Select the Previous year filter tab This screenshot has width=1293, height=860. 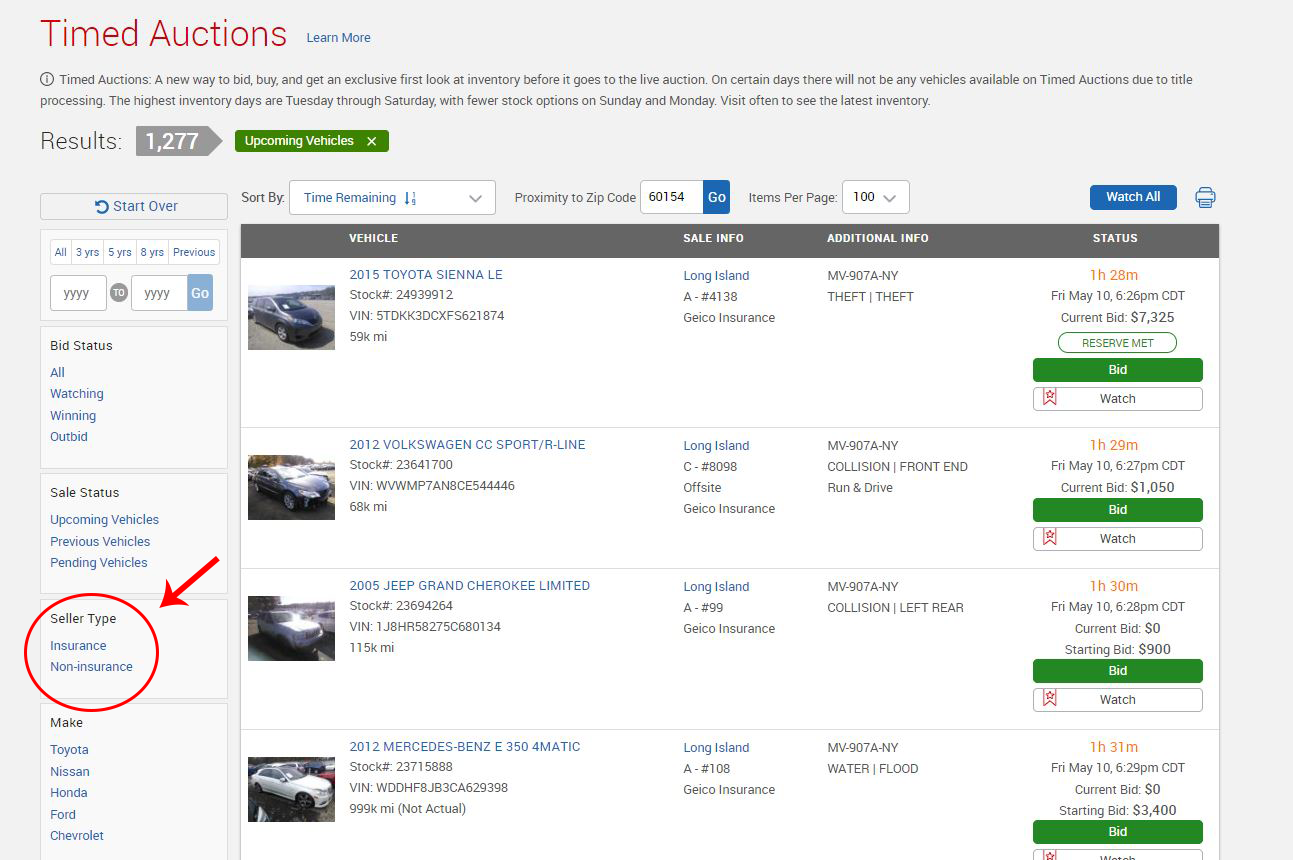[194, 252]
